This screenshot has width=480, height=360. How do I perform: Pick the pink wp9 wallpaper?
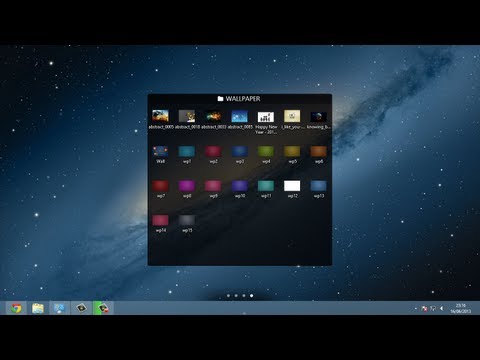(x=213, y=186)
